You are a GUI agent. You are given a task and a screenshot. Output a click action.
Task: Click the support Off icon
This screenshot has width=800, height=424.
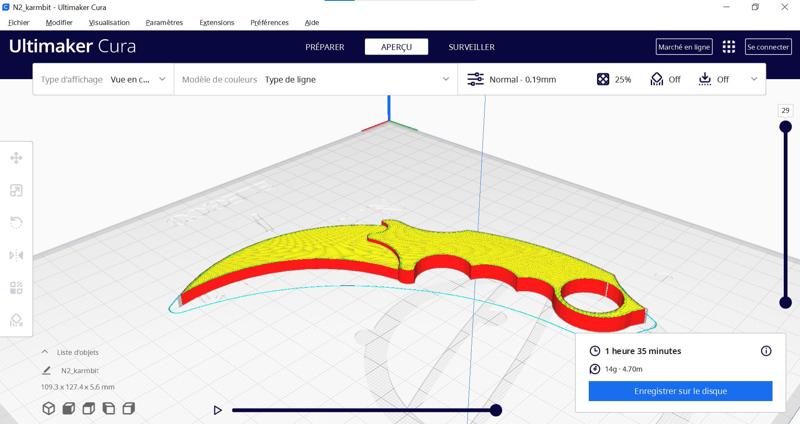coord(657,79)
